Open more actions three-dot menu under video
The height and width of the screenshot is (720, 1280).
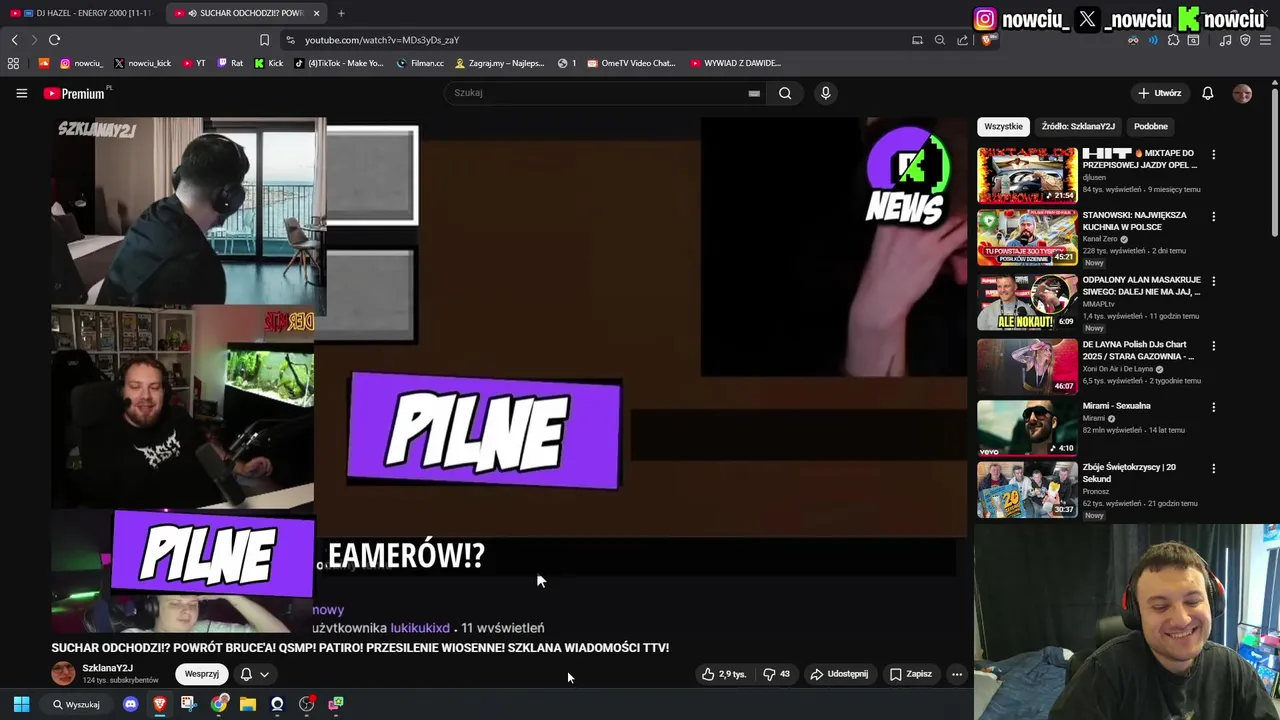click(956, 674)
